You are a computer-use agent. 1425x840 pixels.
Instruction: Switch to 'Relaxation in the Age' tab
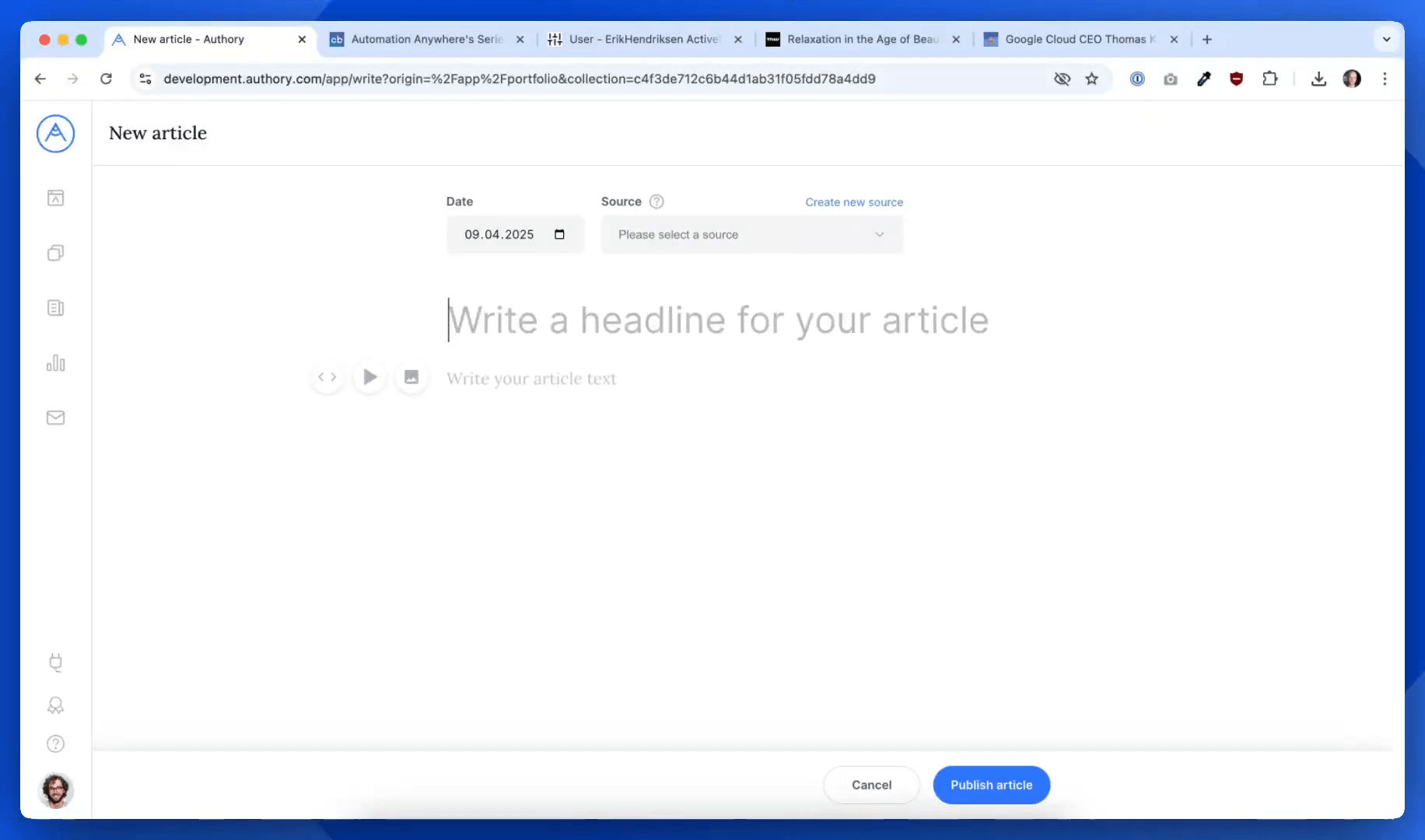[861, 40]
